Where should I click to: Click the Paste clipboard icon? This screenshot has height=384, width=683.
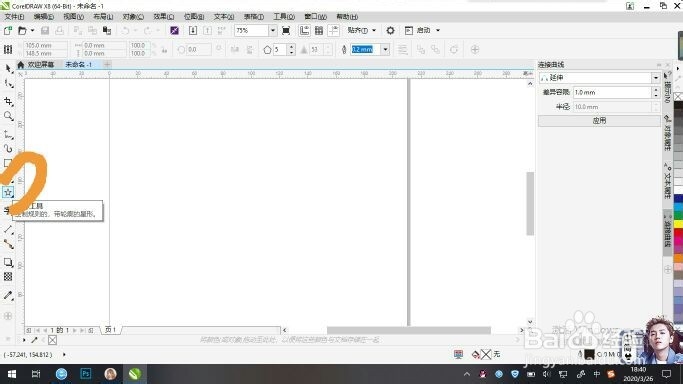[107, 30]
